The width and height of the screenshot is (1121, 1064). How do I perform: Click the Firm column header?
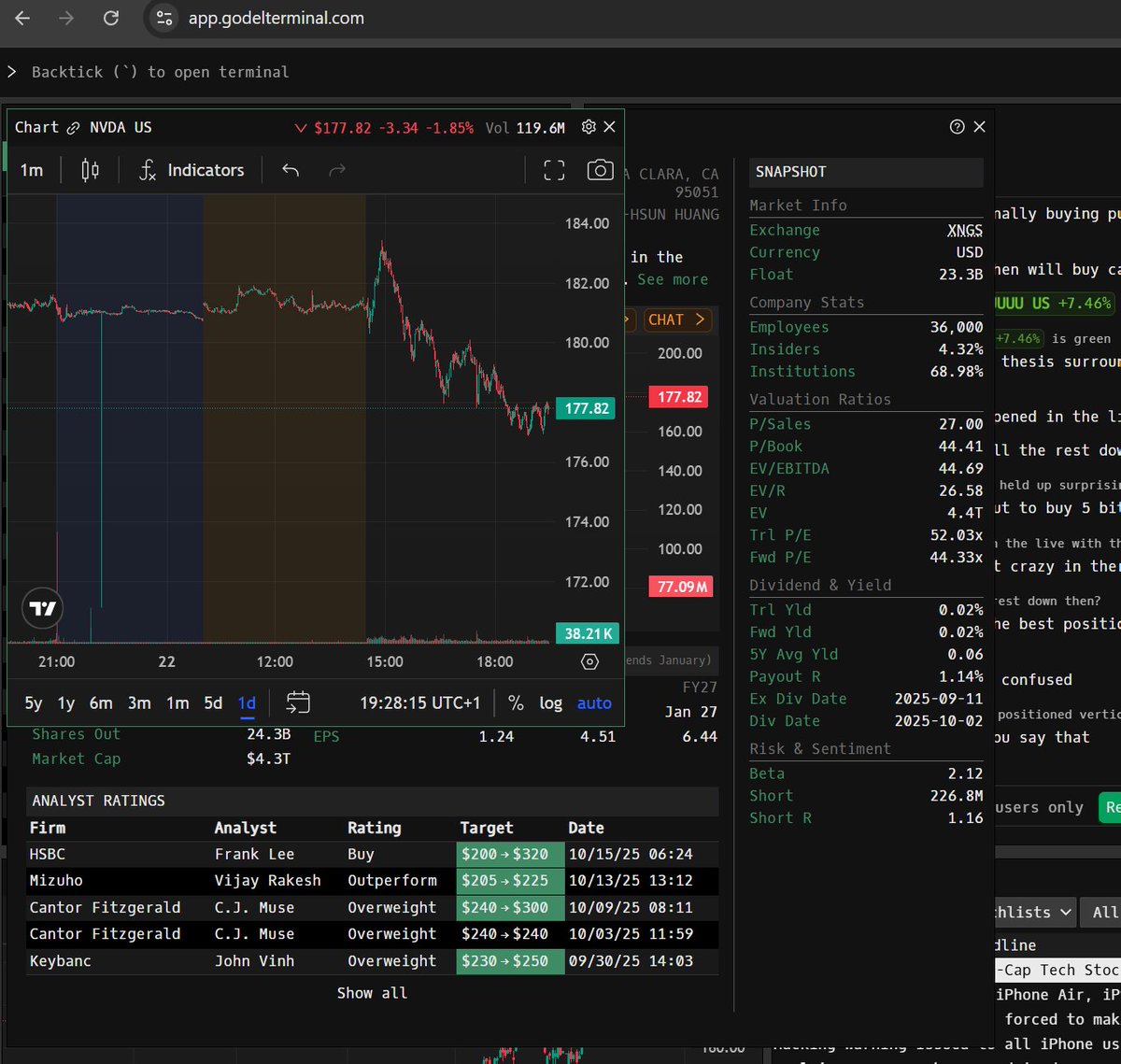click(x=48, y=828)
